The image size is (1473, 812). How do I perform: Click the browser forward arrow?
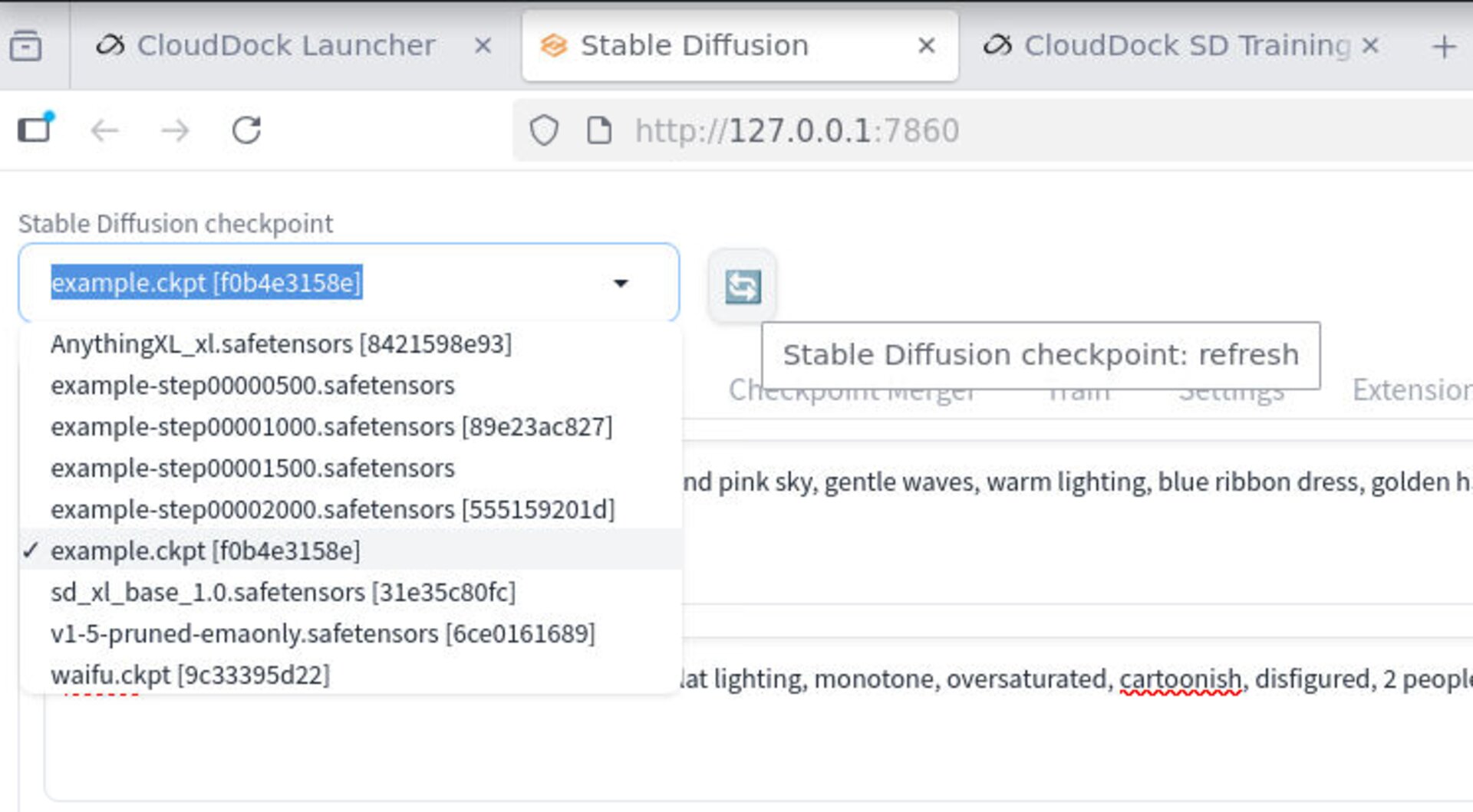(175, 130)
